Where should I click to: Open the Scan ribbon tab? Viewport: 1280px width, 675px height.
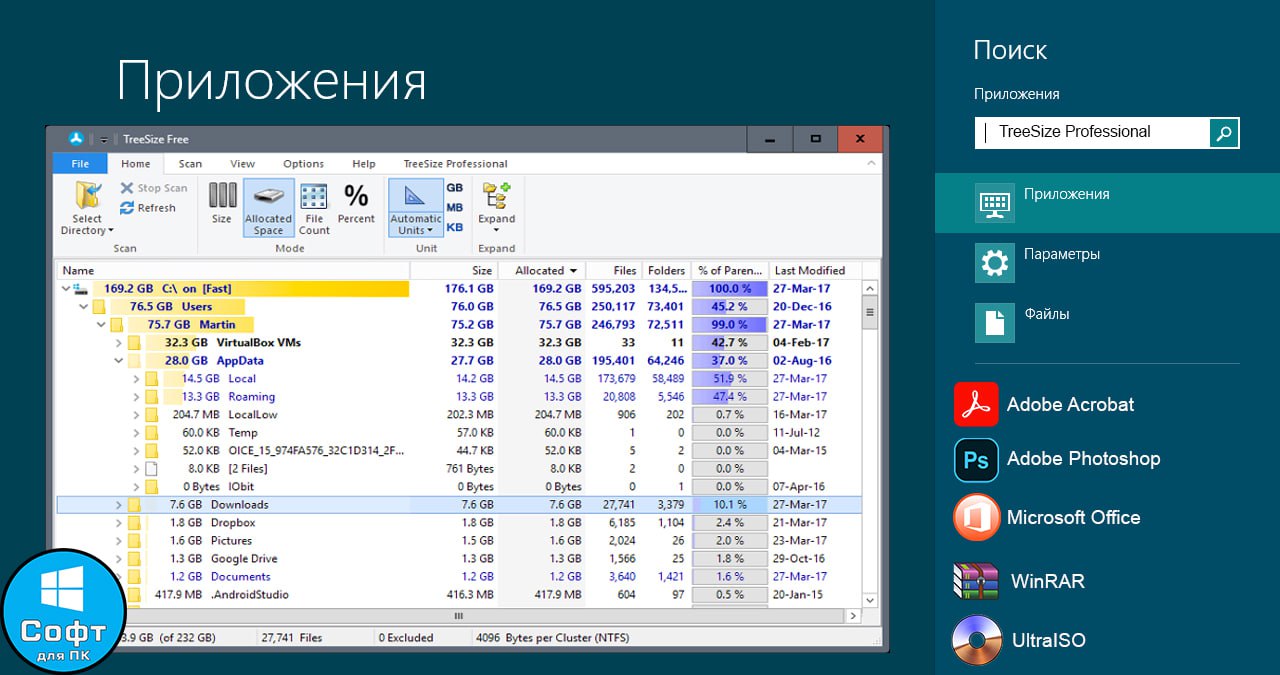pos(190,164)
